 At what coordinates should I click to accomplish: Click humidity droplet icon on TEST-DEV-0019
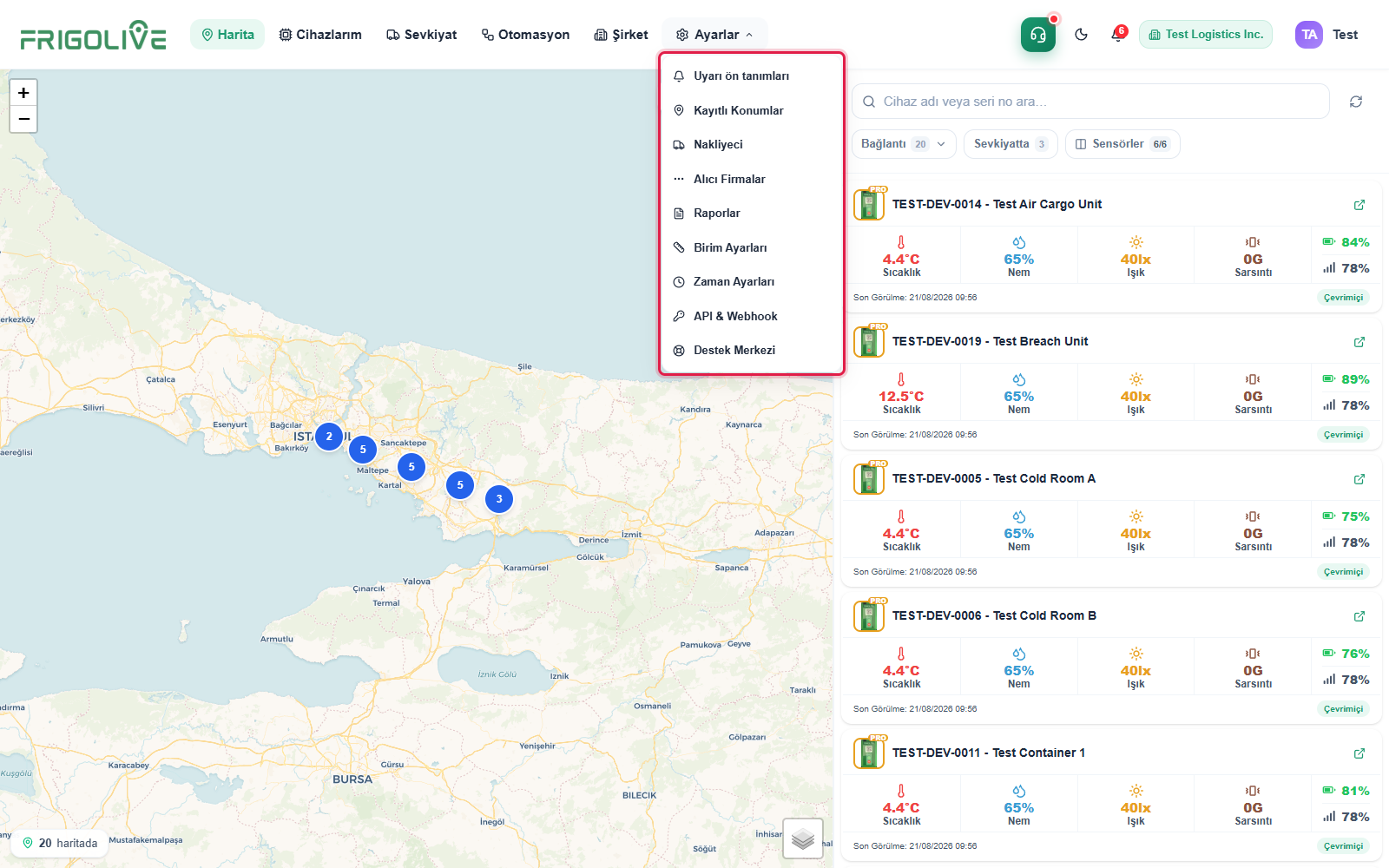[1019, 380]
